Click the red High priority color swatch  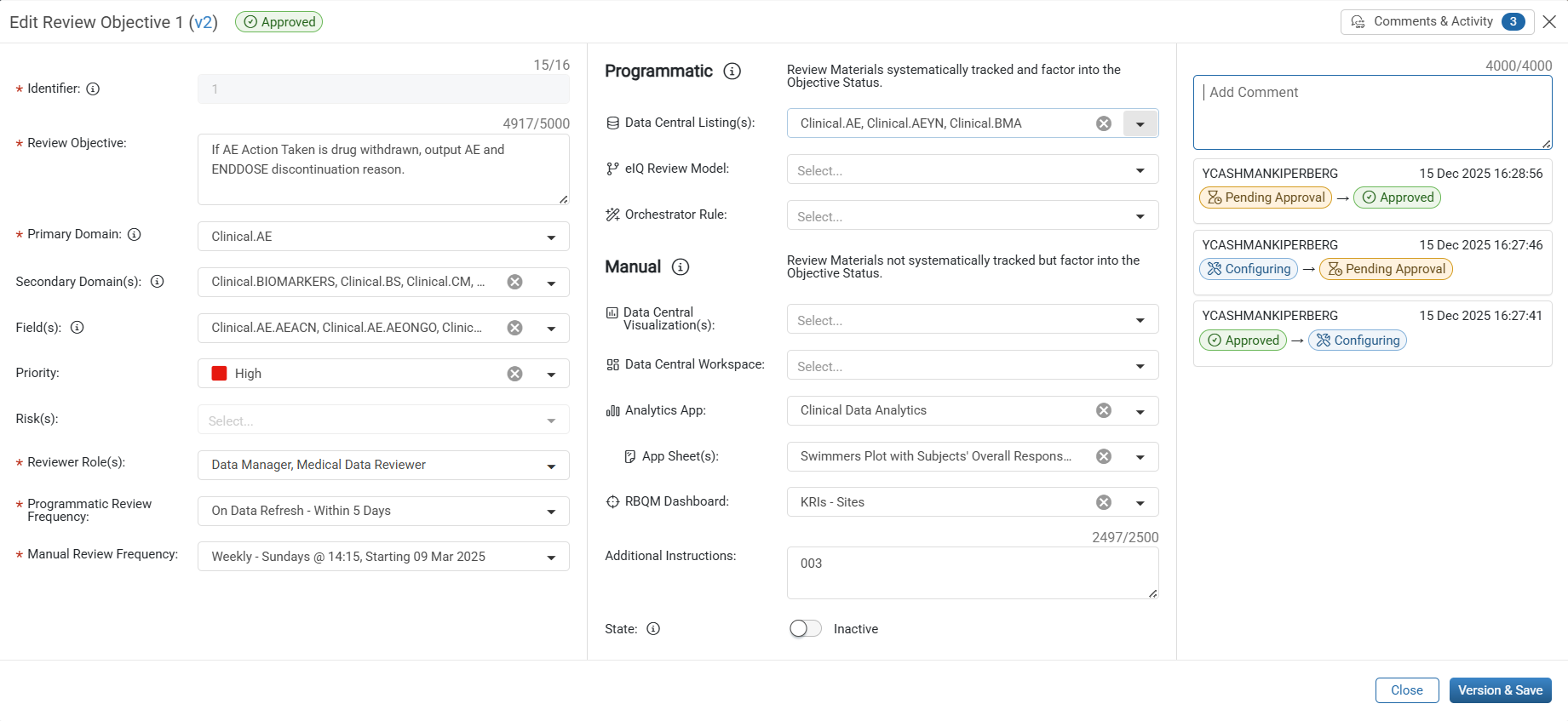[x=220, y=374]
